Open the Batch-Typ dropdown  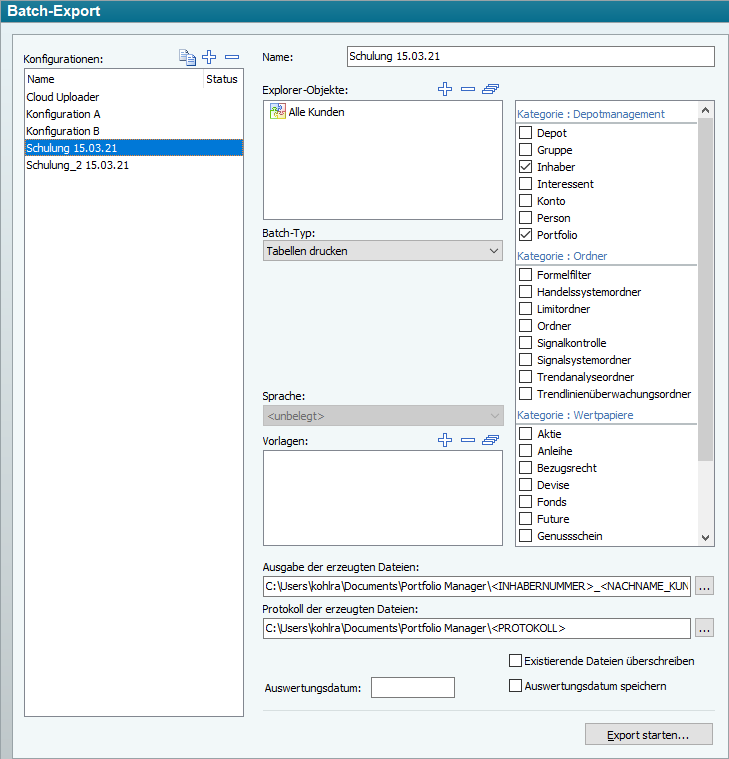382,251
